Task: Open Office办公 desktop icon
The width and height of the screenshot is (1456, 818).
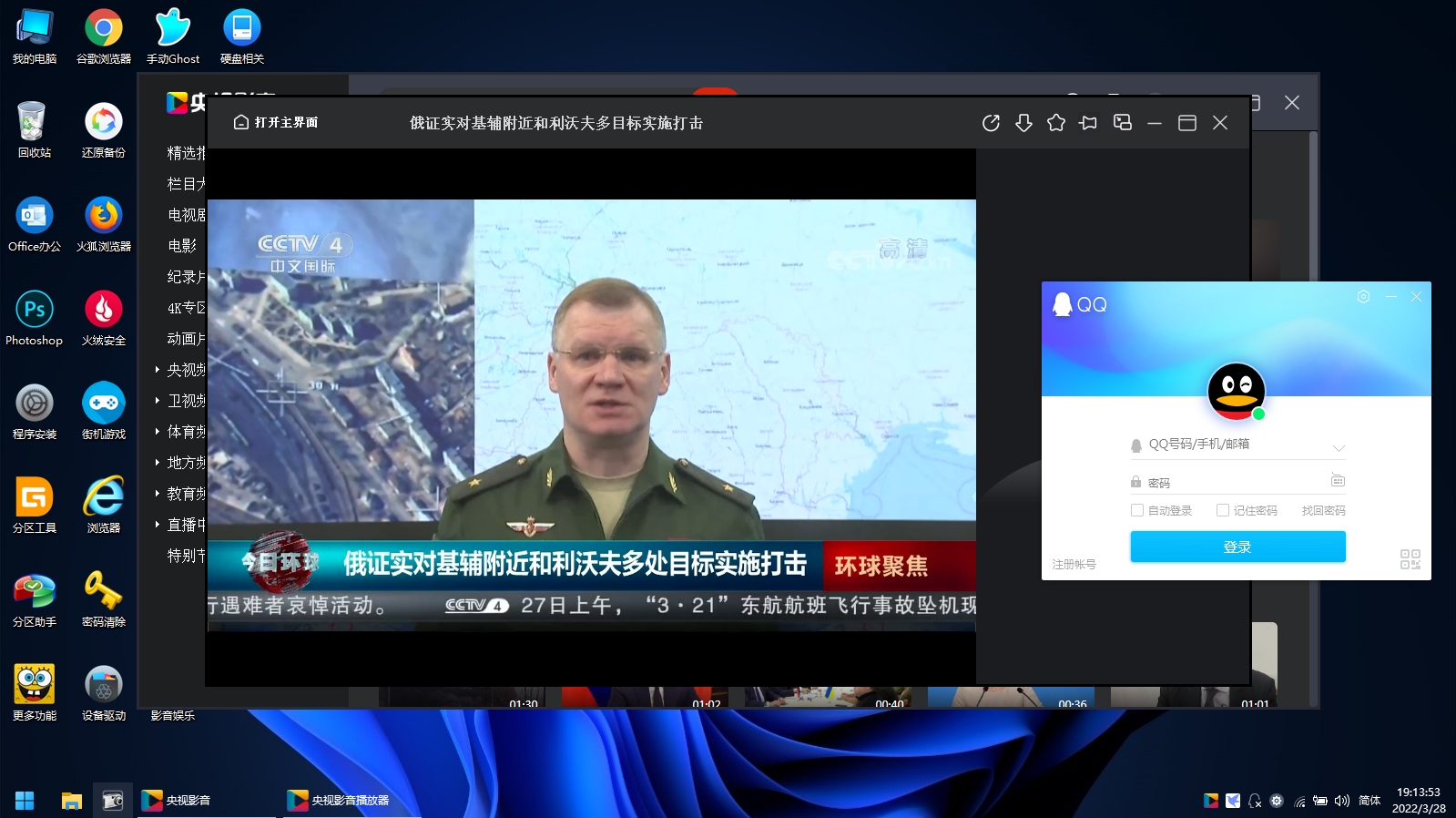Action: pyautogui.click(x=35, y=224)
